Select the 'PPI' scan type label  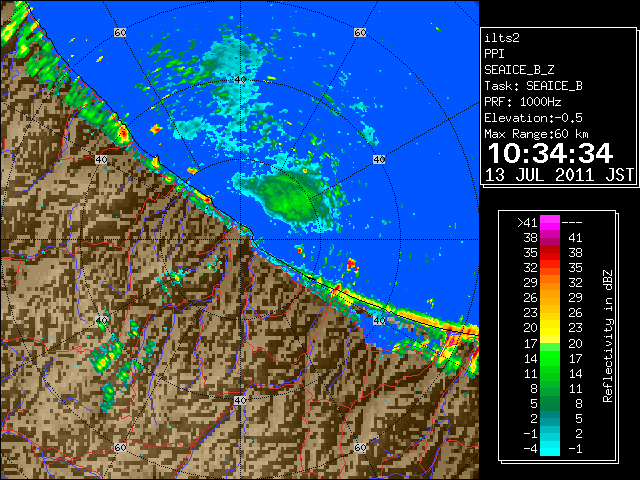pos(494,54)
